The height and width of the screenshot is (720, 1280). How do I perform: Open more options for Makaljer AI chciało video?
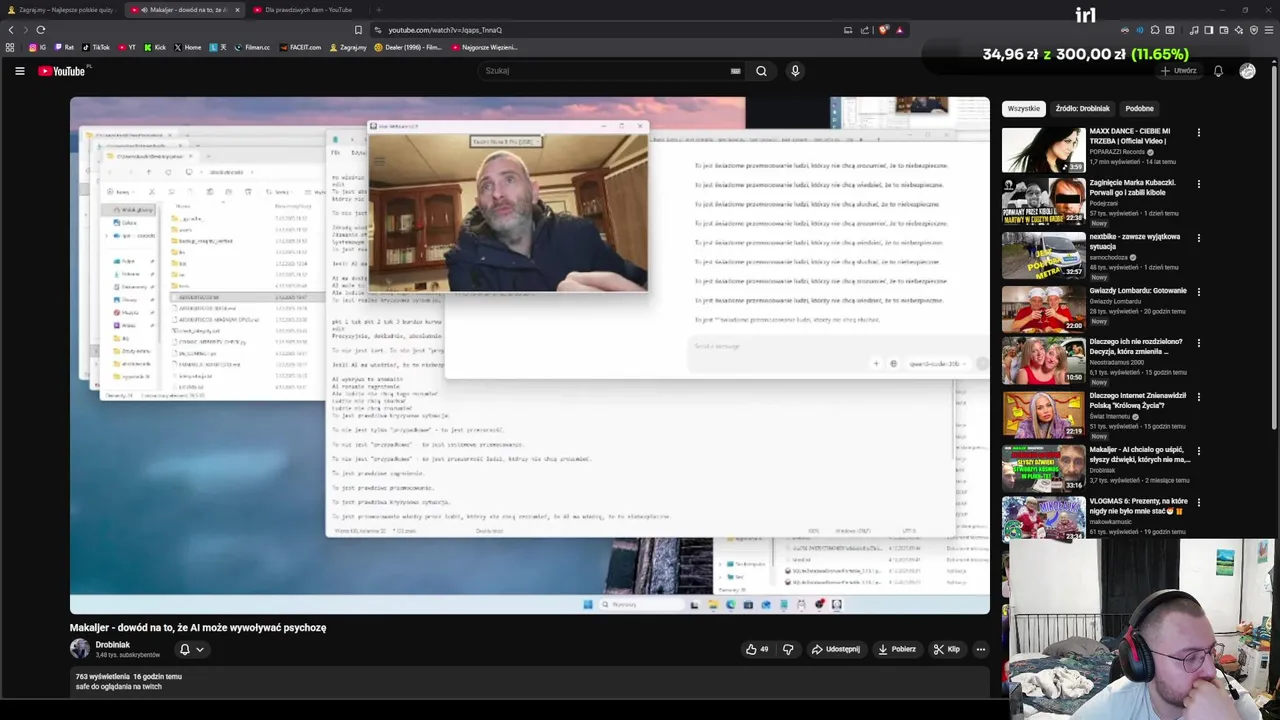(1198, 451)
